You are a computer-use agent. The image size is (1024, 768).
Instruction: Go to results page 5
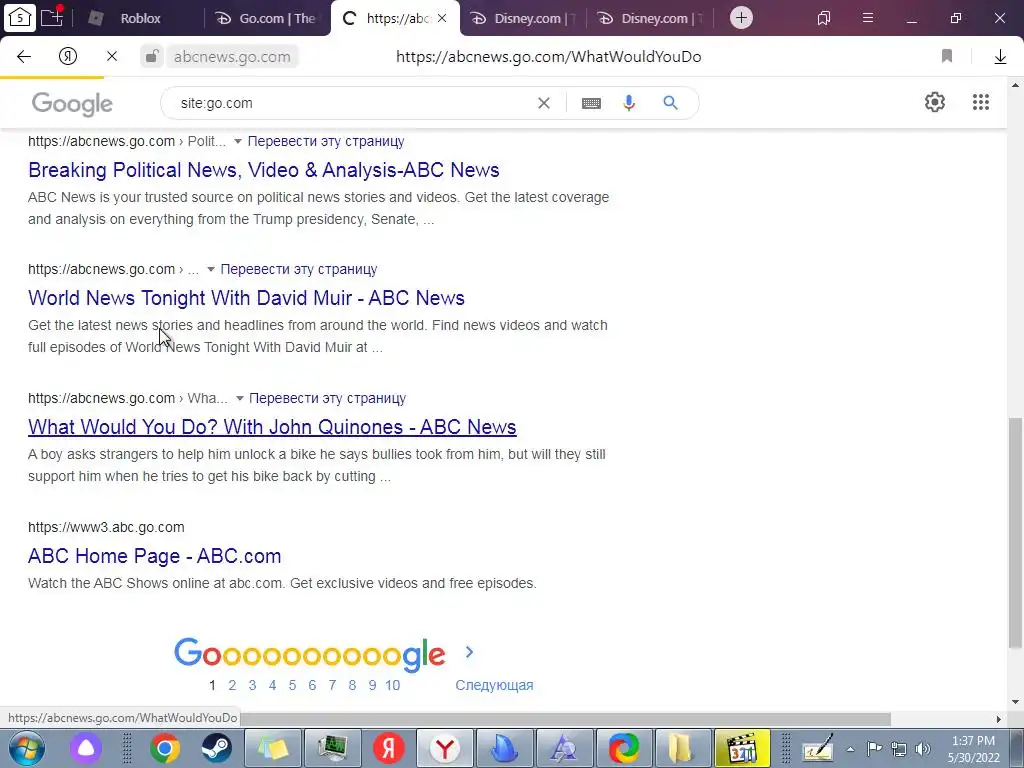pyautogui.click(x=292, y=685)
